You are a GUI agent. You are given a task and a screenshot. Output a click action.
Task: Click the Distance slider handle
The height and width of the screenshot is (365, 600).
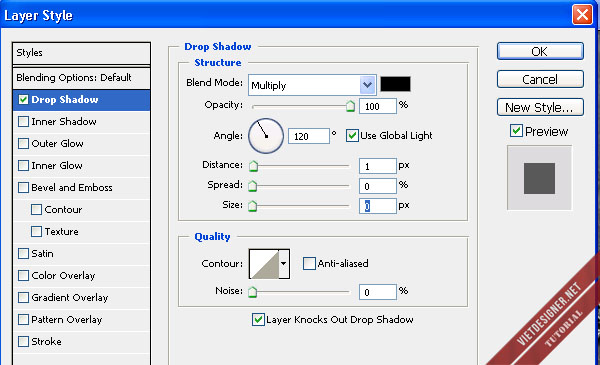click(253, 166)
